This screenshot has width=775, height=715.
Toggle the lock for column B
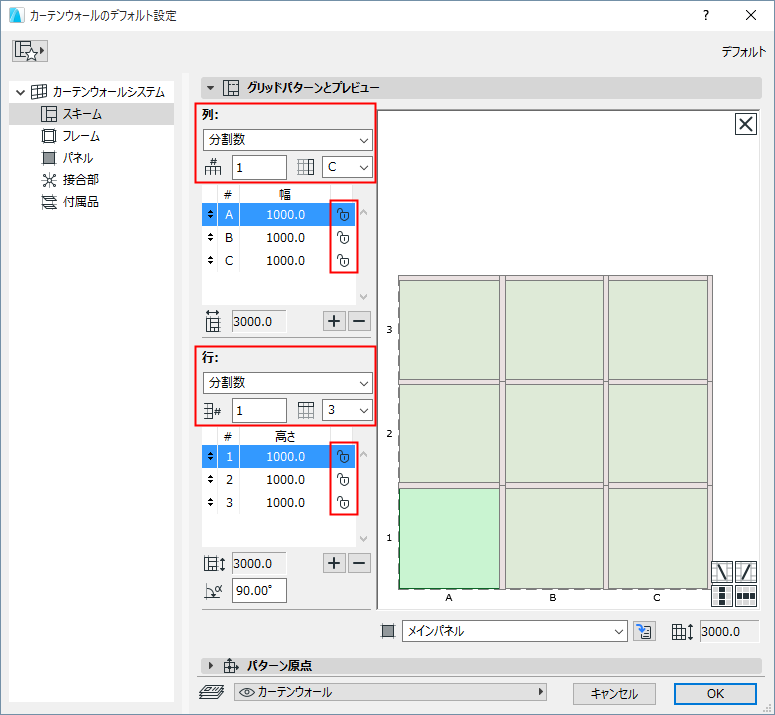pyautogui.click(x=343, y=238)
